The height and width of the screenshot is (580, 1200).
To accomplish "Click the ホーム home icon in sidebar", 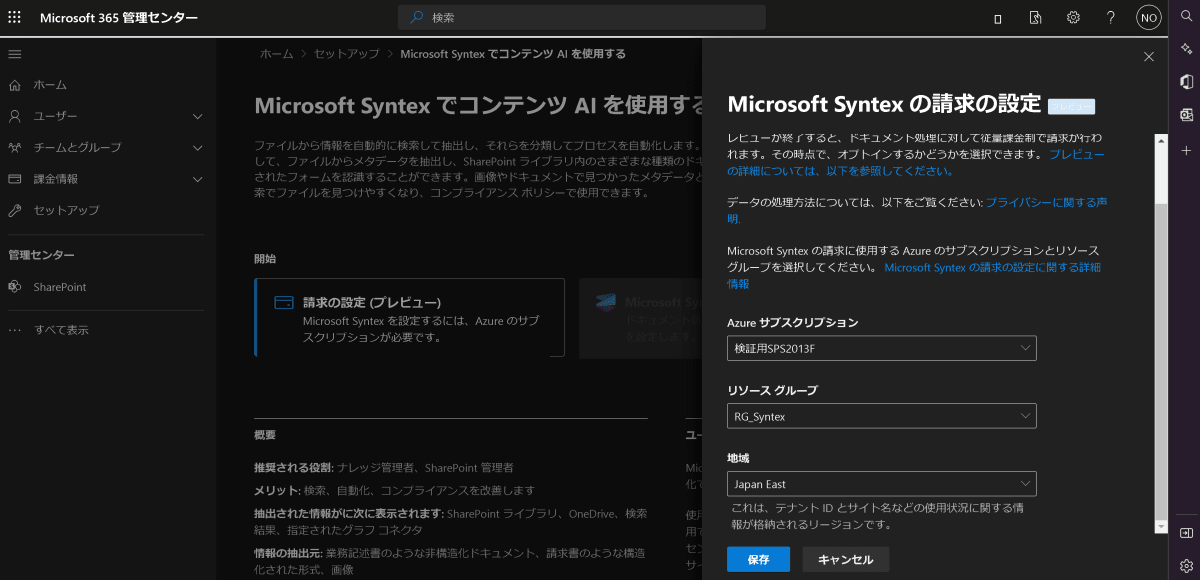I will 15,85.
